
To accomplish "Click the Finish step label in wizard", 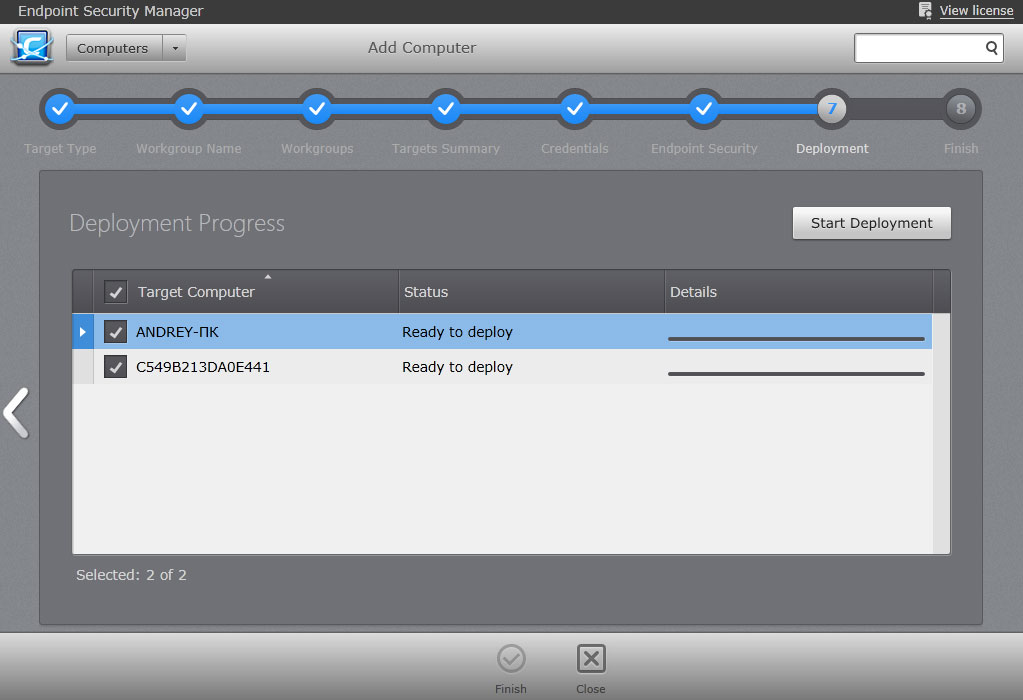I will [961, 149].
